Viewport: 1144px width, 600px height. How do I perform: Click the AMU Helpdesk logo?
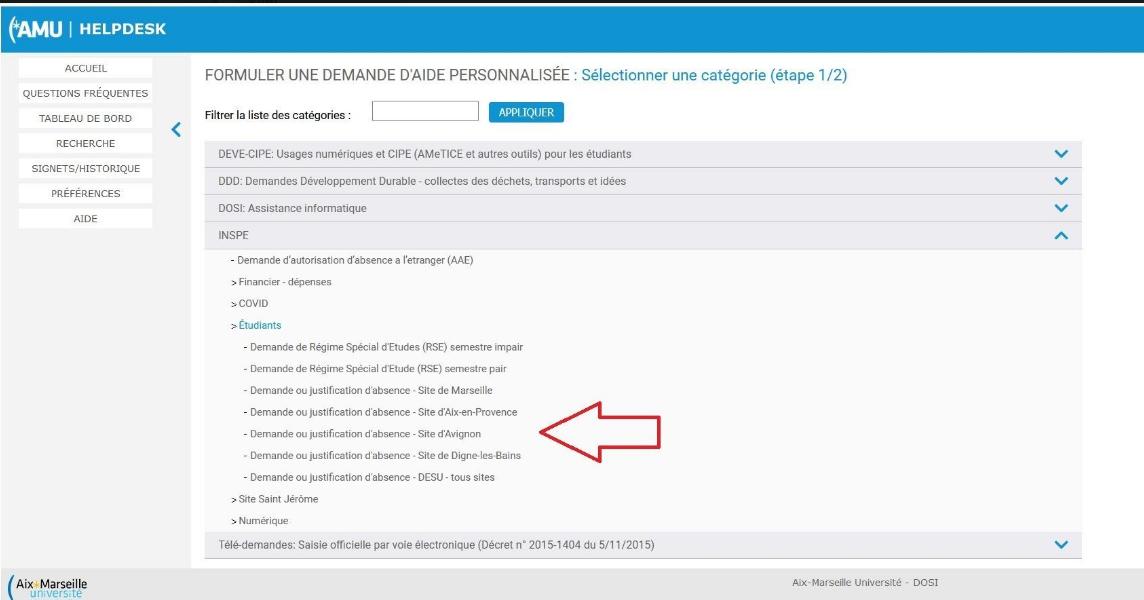tap(86, 28)
